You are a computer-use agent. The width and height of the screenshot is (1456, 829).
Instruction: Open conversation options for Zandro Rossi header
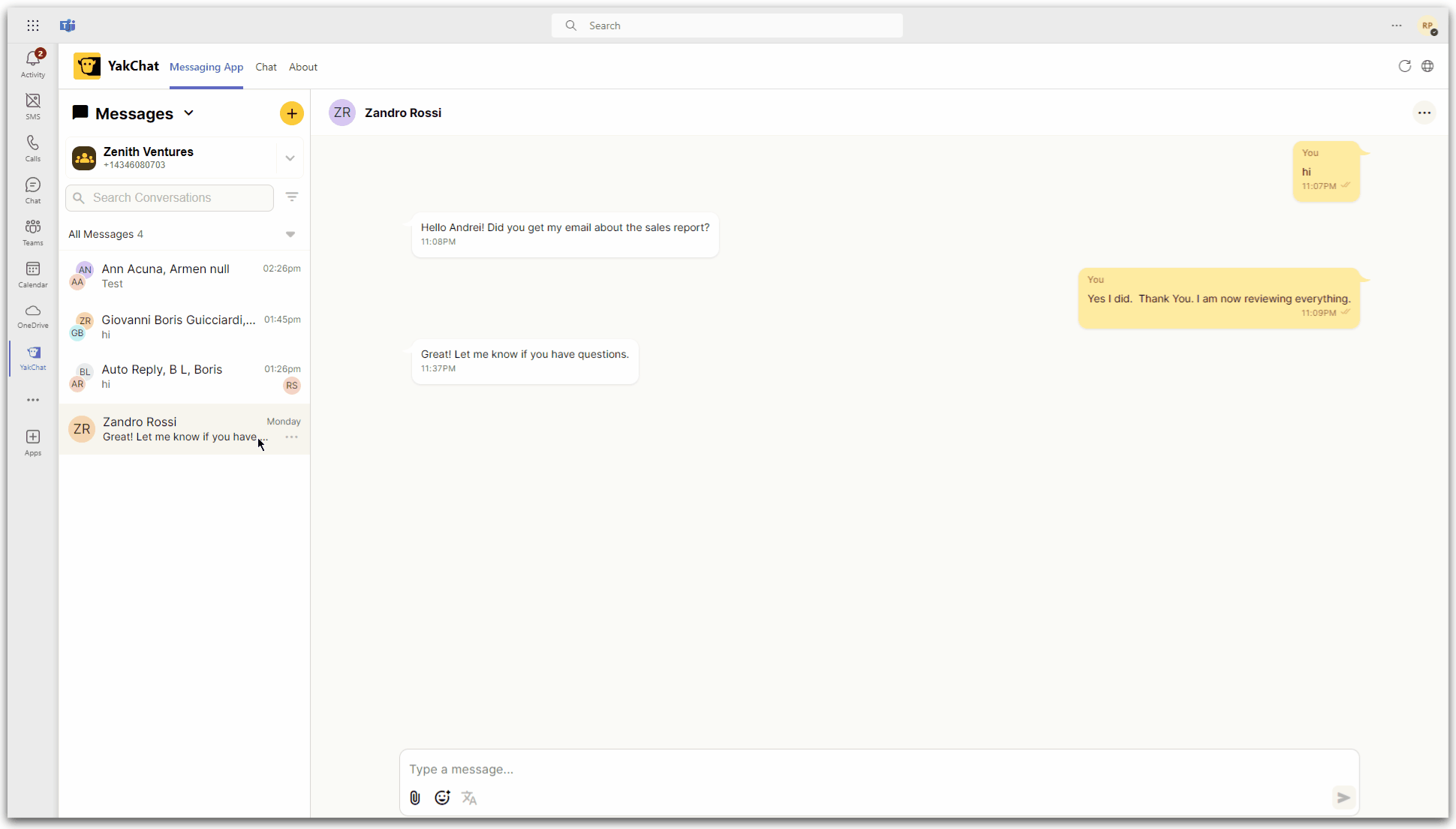click(x=1424, y=113)
